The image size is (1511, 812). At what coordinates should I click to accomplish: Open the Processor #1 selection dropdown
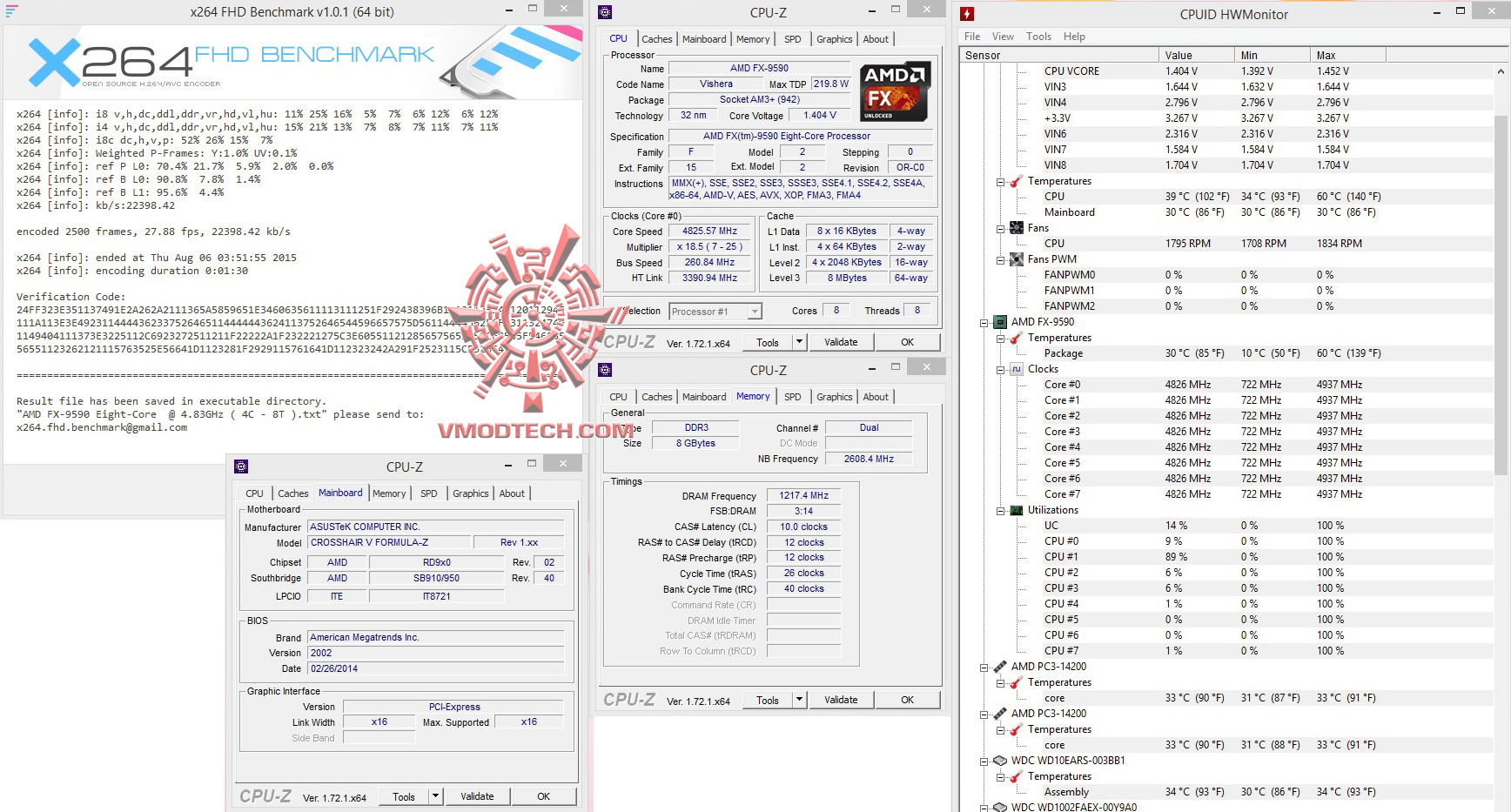tap(755, 312)
